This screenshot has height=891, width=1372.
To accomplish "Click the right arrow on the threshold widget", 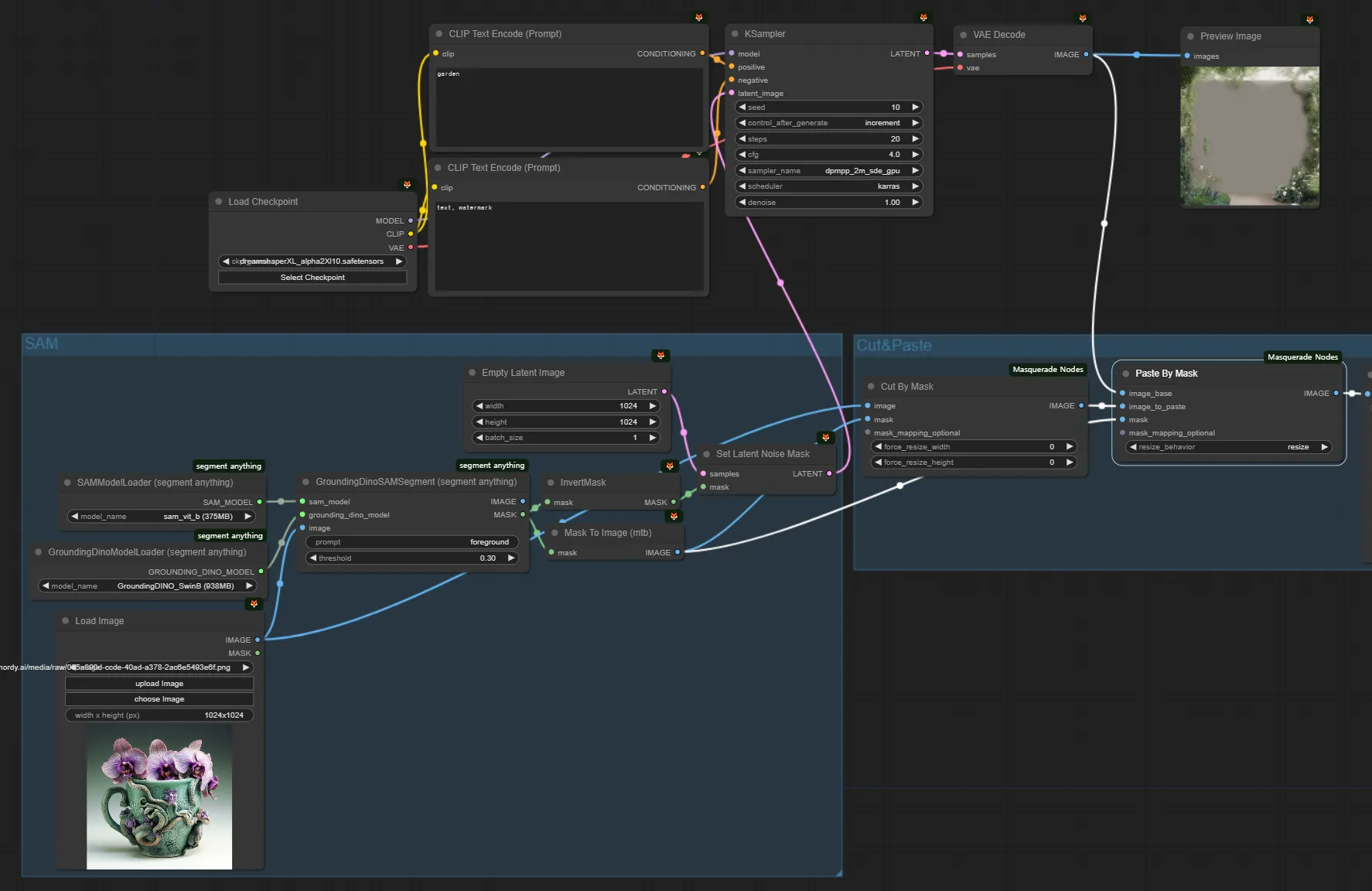I will (511, 558).
